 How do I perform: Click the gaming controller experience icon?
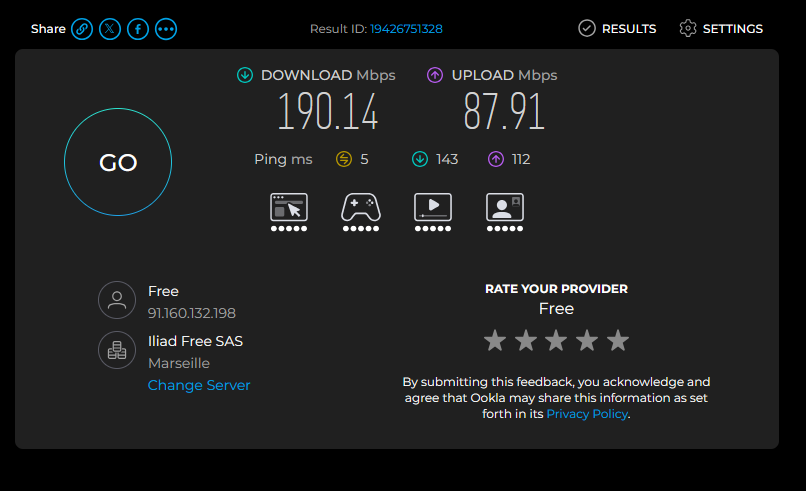click(x=361, y=212)
